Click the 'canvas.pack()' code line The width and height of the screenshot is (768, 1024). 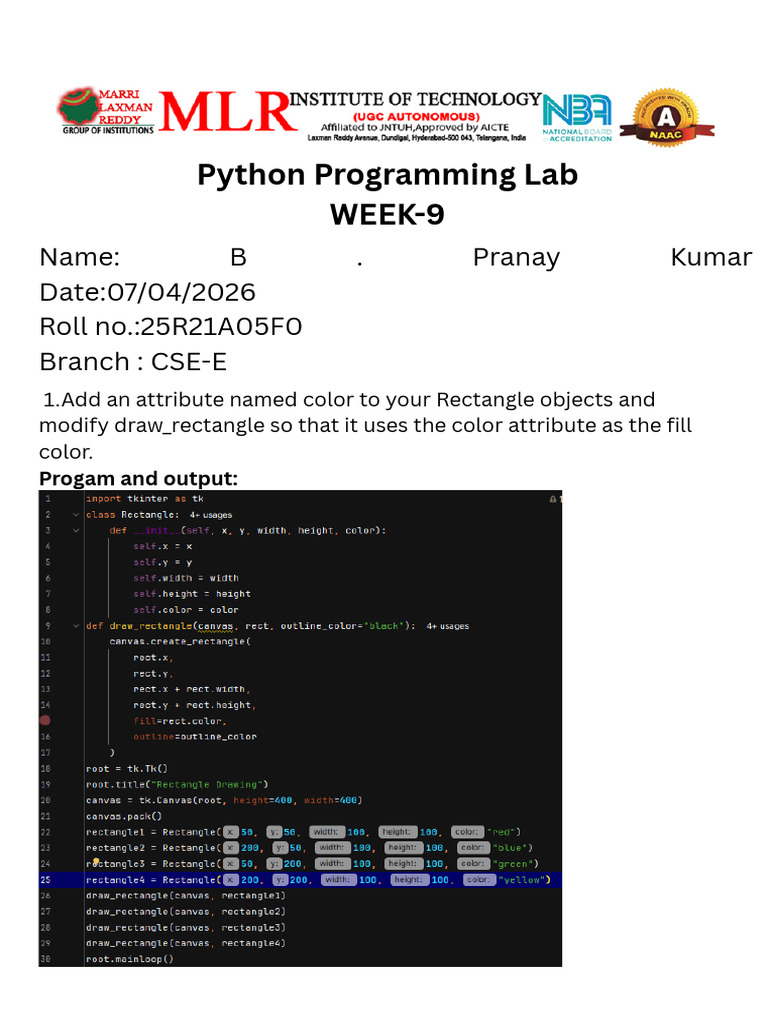[123, 816]
